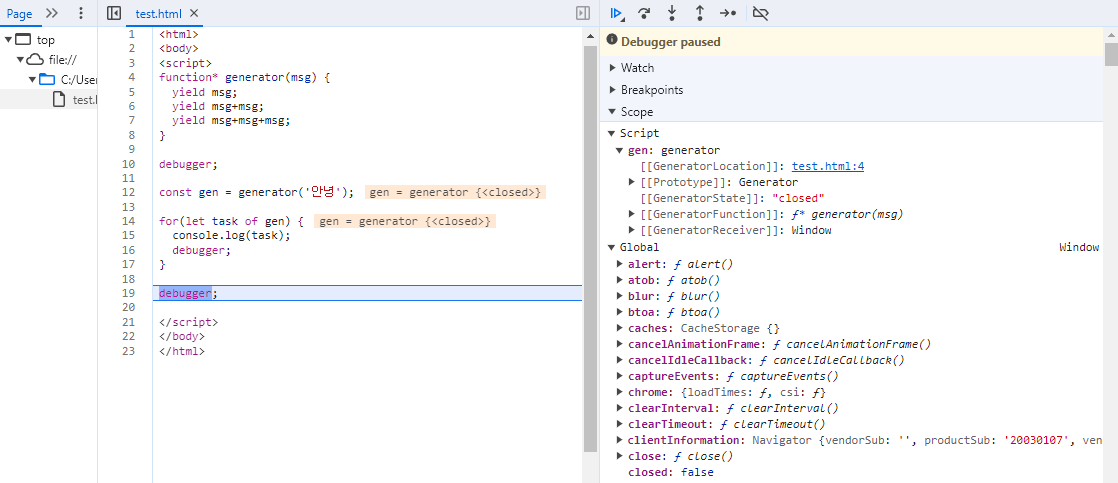Expand captureEvents entry
The height and width of the screenshot is (483, 1118).
(x=620, y=376)
